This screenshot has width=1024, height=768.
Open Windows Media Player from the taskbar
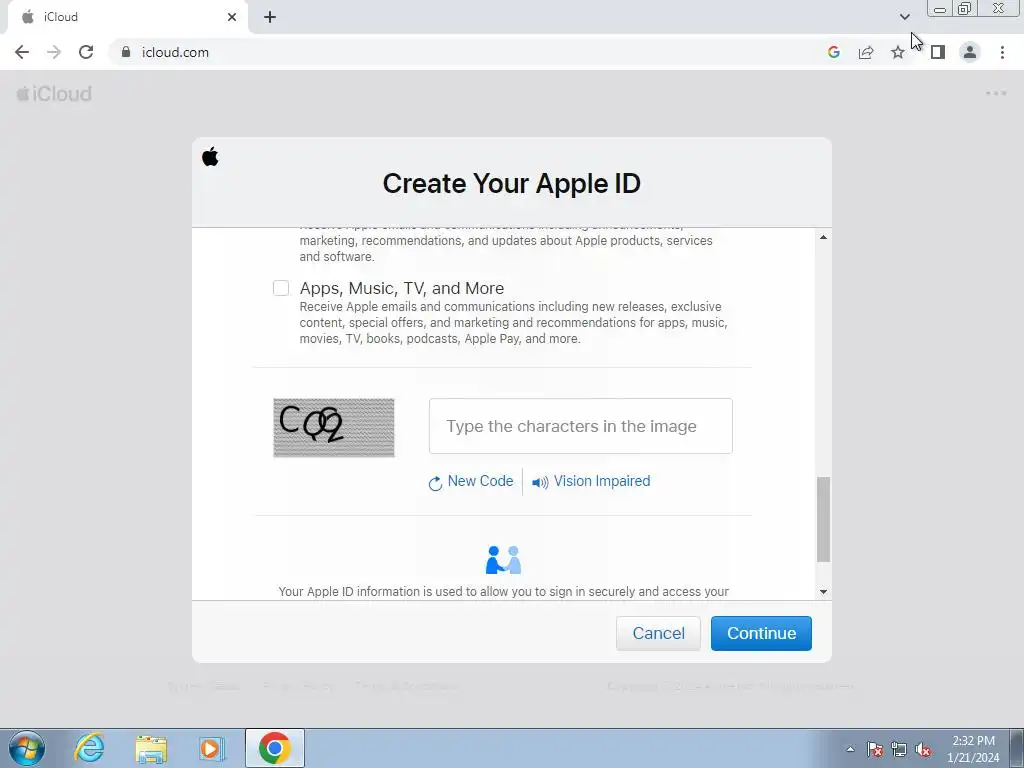[212, 748]
